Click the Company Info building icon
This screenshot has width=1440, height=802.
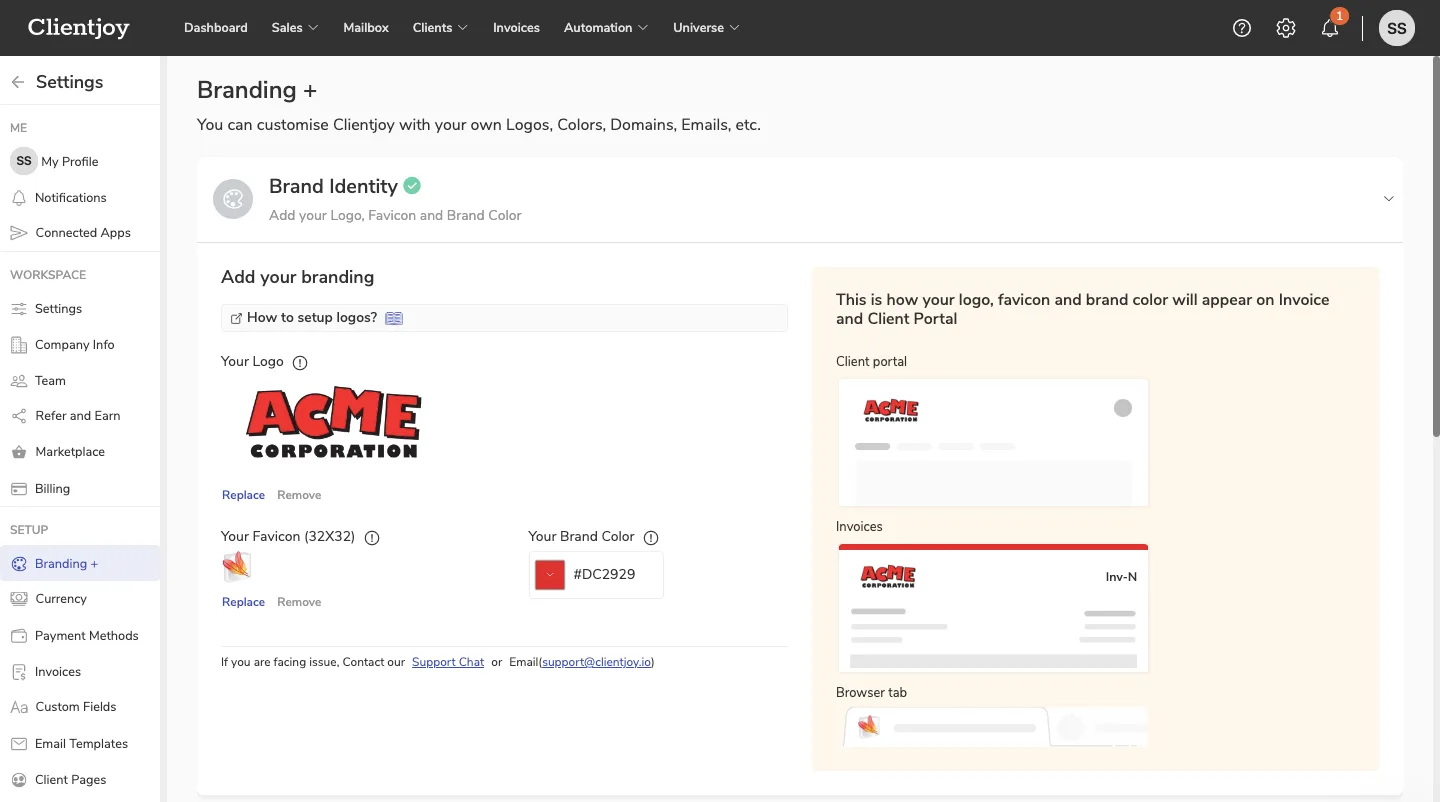[18, 345]
